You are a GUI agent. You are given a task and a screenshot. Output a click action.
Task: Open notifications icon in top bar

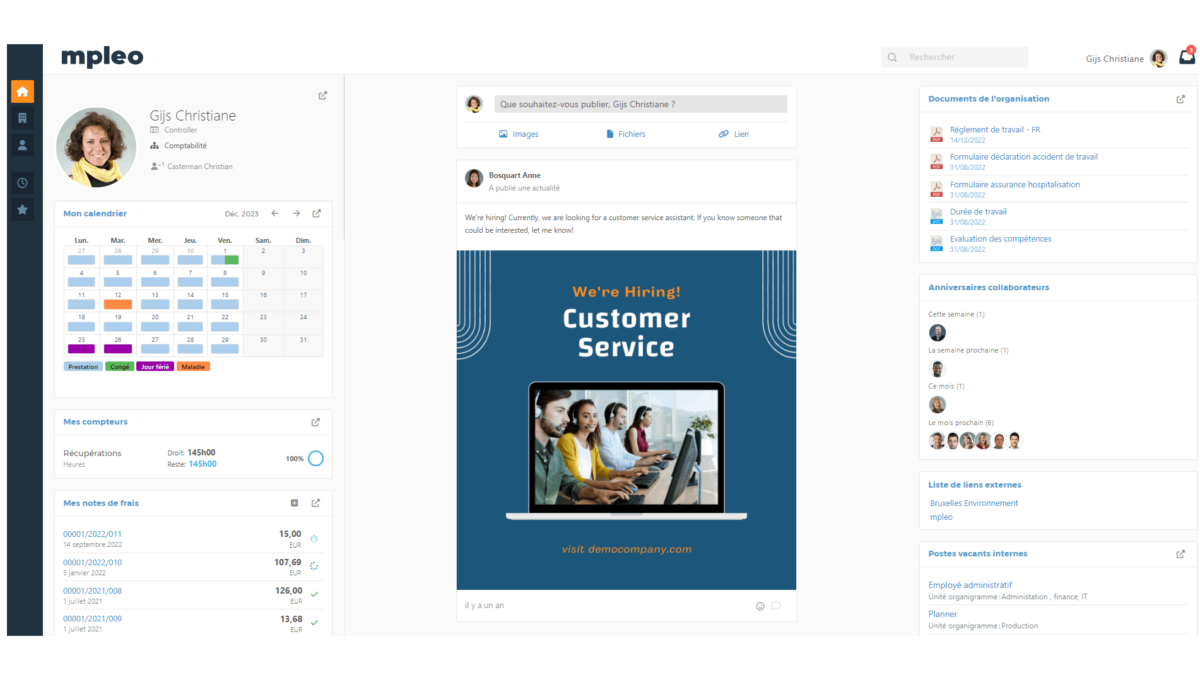(1187, 58)
